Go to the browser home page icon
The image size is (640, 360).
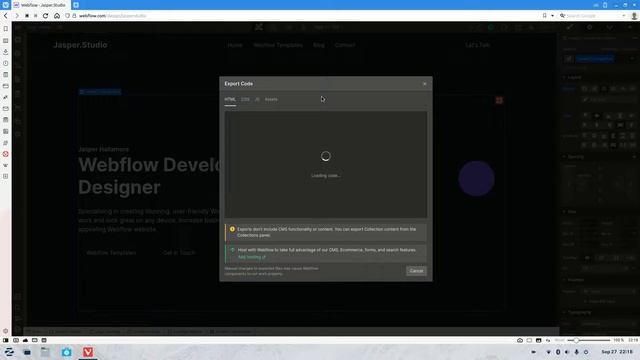pyautogui.click(x=57, y=16)
